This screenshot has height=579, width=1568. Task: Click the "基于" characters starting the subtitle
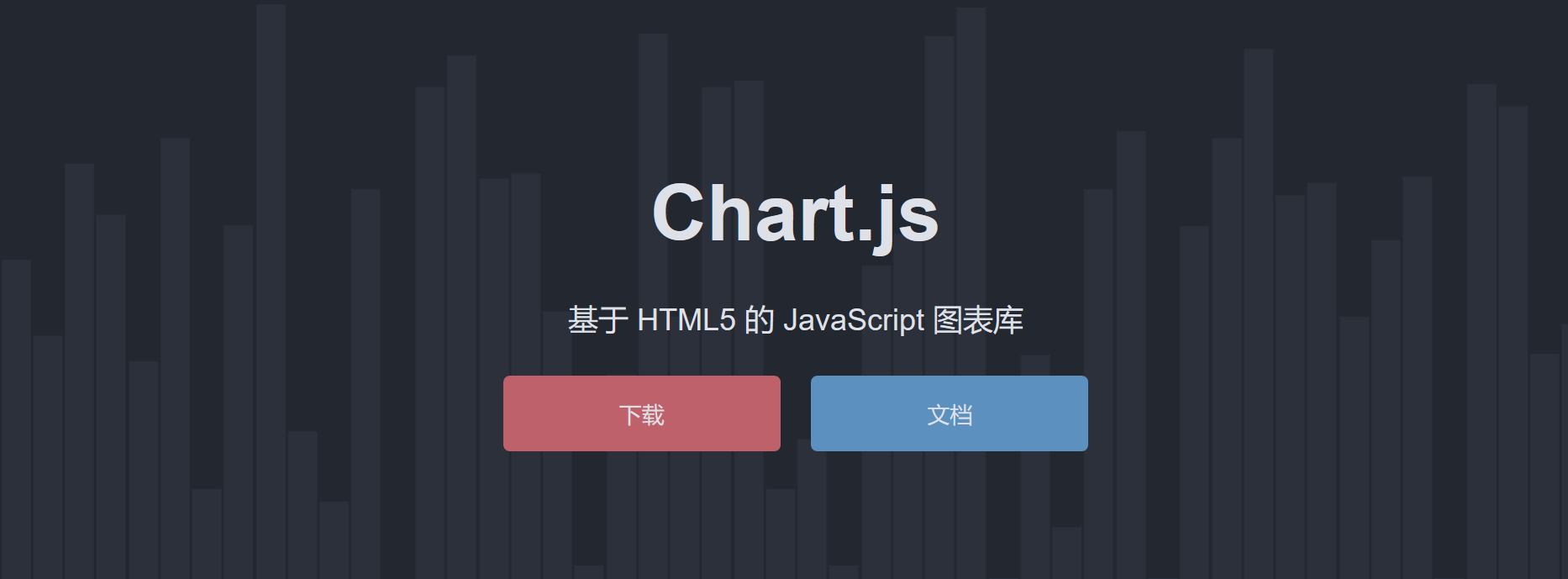597,320
